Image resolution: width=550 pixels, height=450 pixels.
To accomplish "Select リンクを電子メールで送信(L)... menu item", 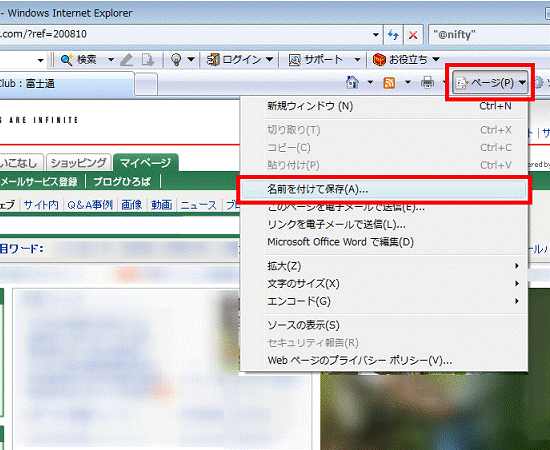I will [x=384, y=224].
